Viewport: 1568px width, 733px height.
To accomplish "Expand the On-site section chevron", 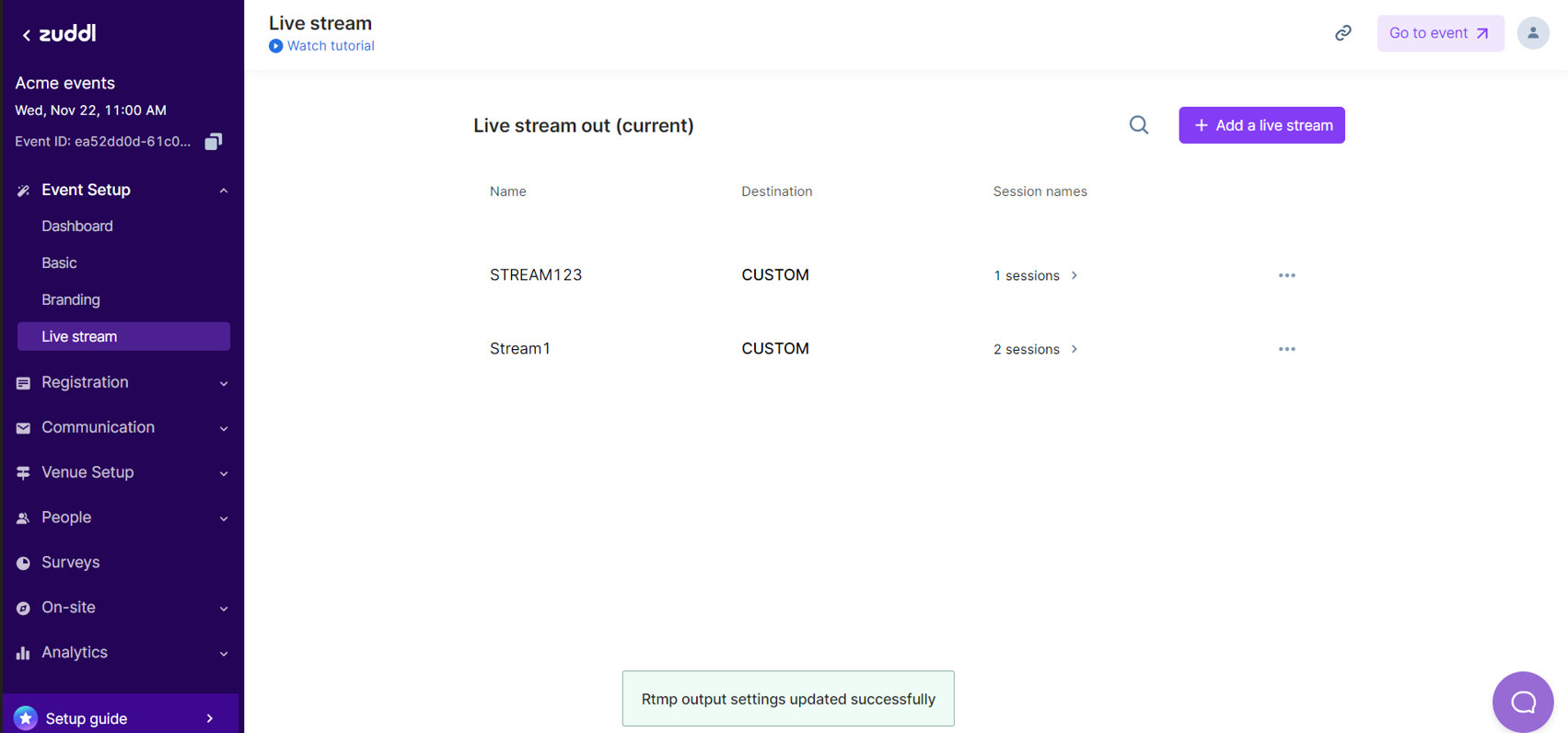I will pos(224,608).
